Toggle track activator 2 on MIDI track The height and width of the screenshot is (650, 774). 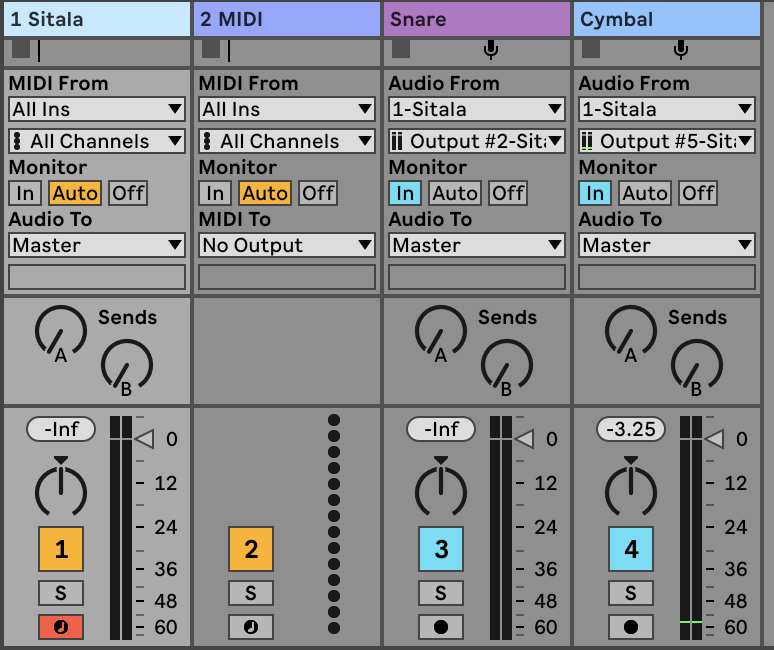(251, 549)
